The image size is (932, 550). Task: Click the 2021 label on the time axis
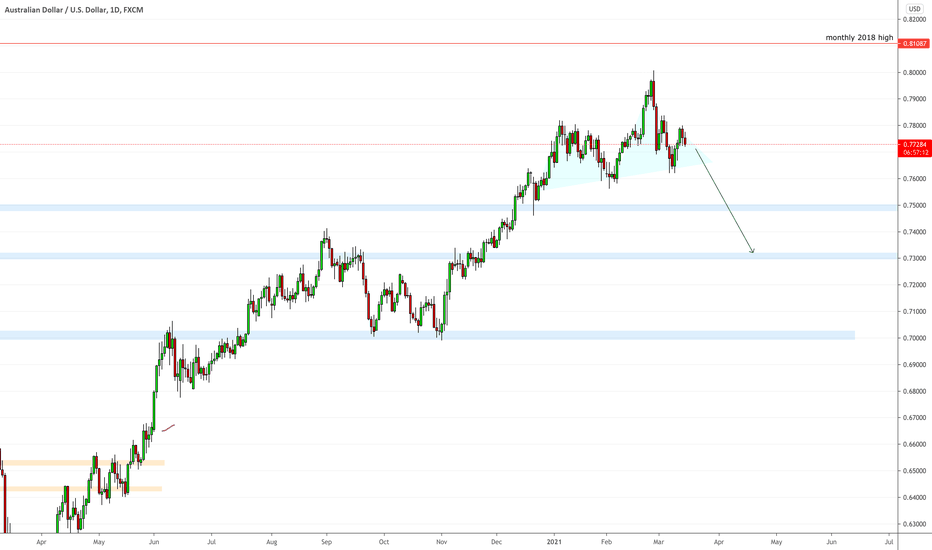[x=555, y=542]
